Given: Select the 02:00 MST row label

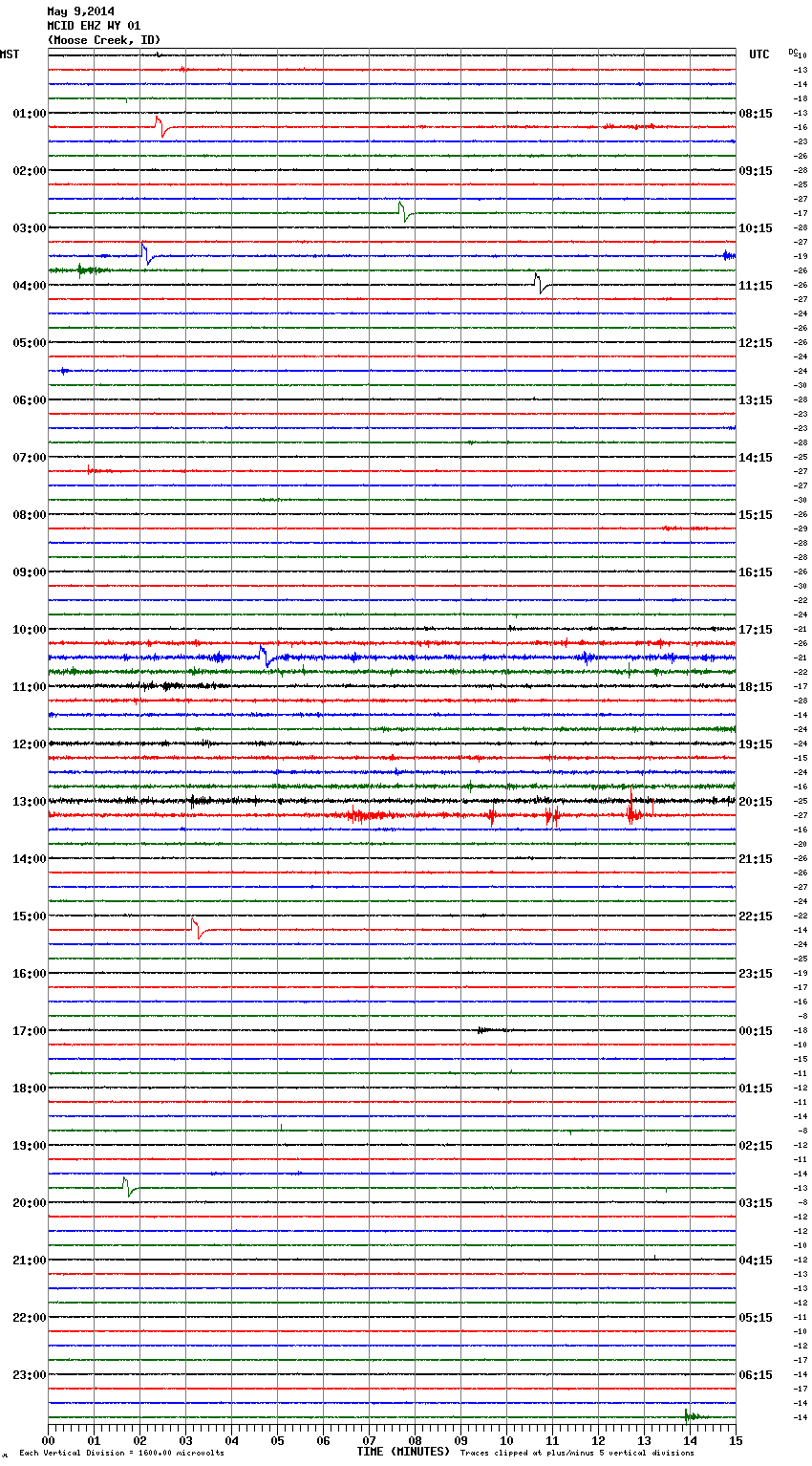Looking at the screenshot, I should [30, 170].
